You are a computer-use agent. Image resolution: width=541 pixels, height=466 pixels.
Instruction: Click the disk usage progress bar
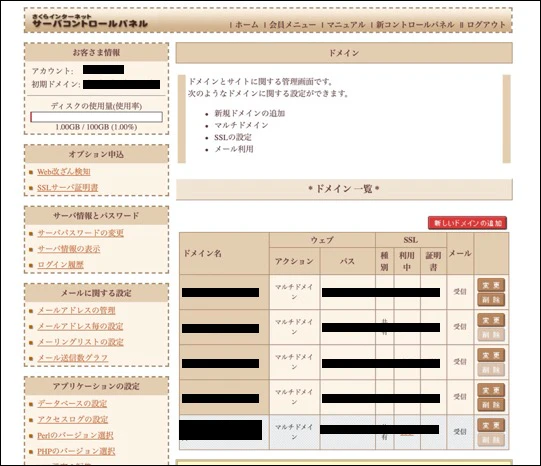pos(97,117)
